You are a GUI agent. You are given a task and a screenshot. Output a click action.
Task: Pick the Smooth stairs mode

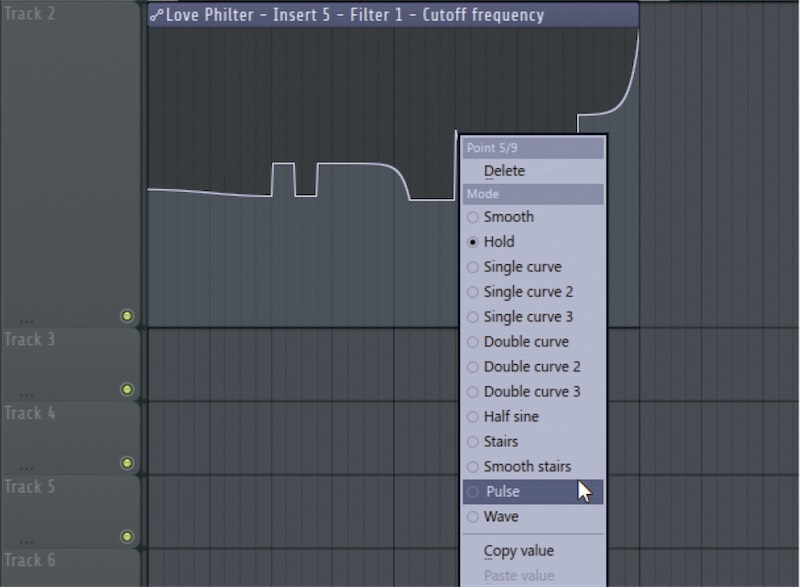(x=533, y=467)
